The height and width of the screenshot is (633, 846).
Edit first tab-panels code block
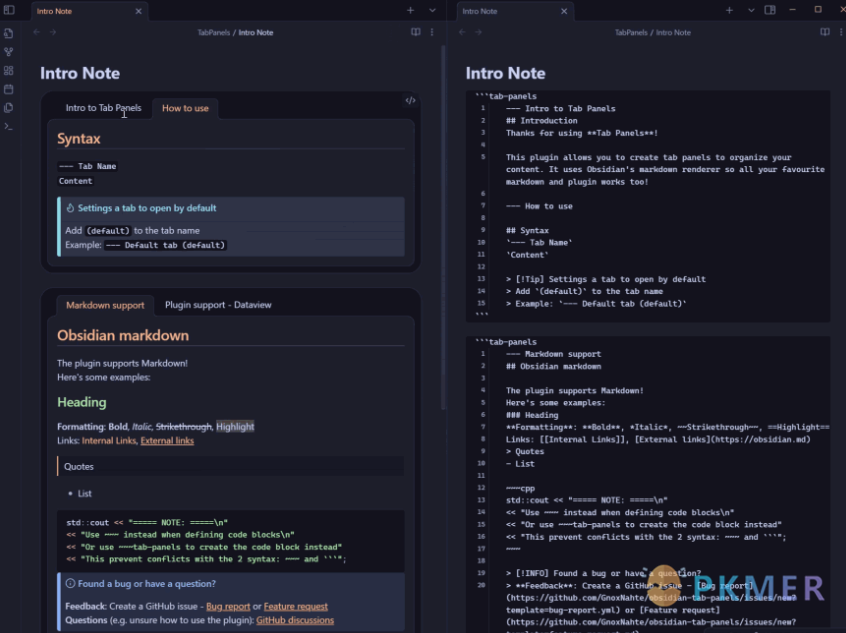[x=411, y=100]
